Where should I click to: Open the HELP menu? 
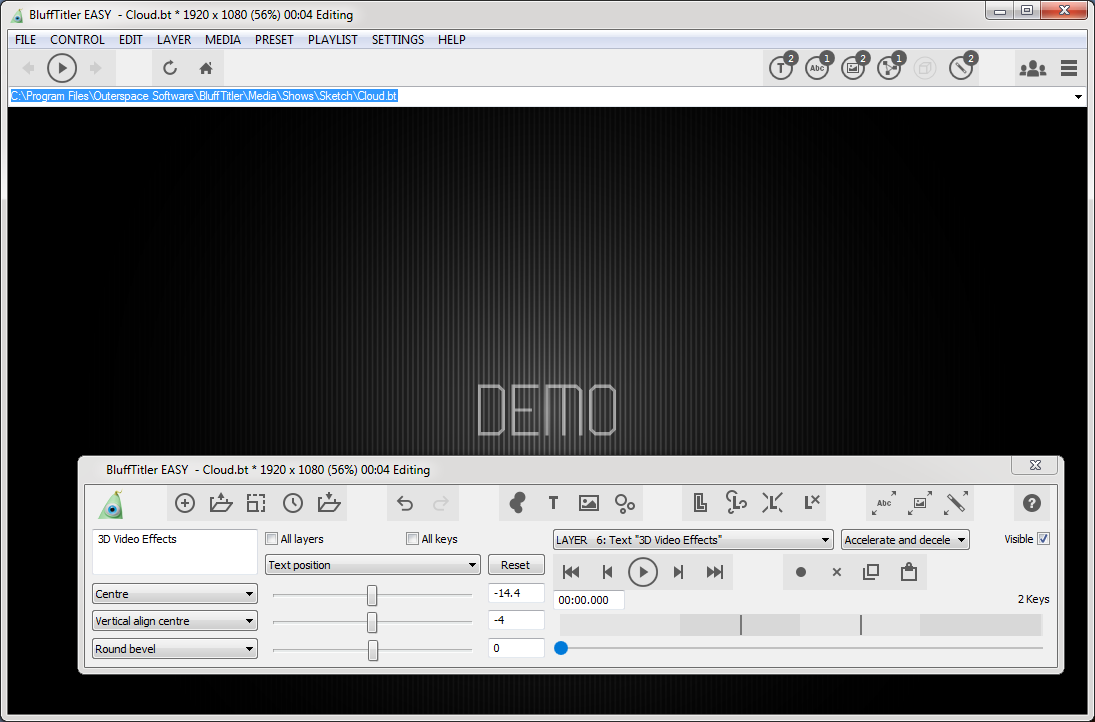451,40
